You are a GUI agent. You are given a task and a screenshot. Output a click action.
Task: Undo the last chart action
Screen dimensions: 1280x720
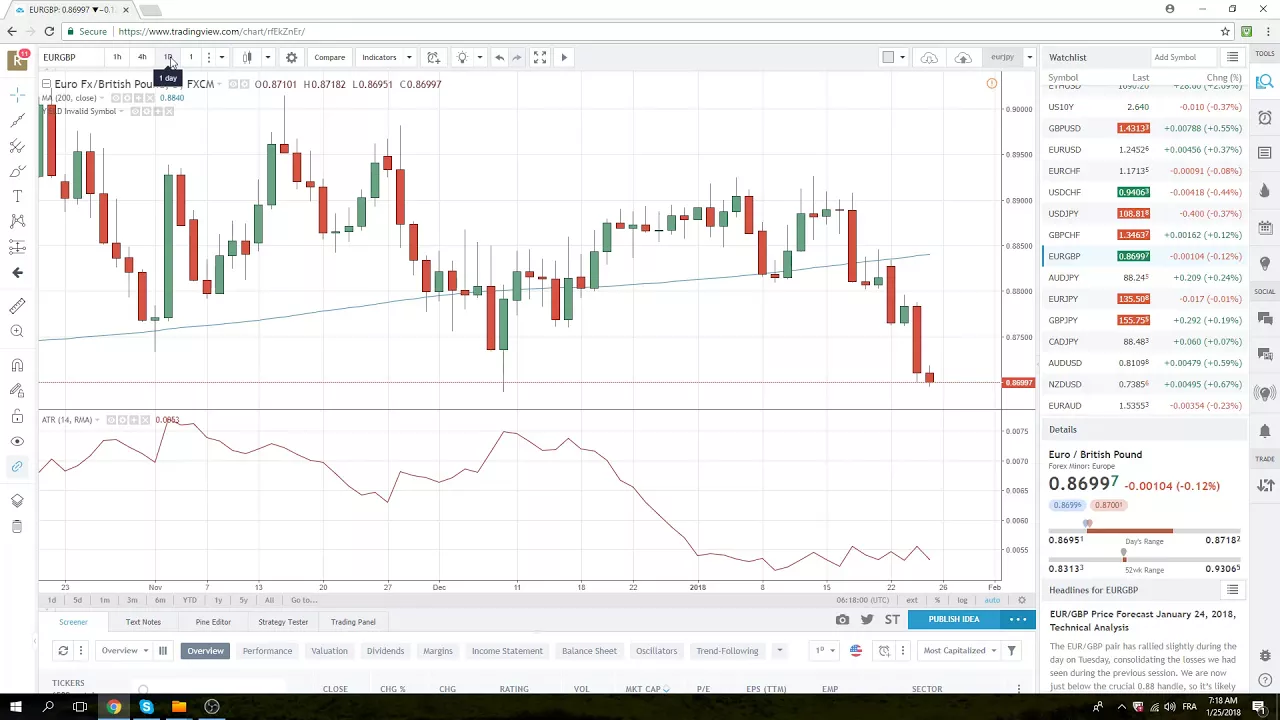click(x=499, y=57)
